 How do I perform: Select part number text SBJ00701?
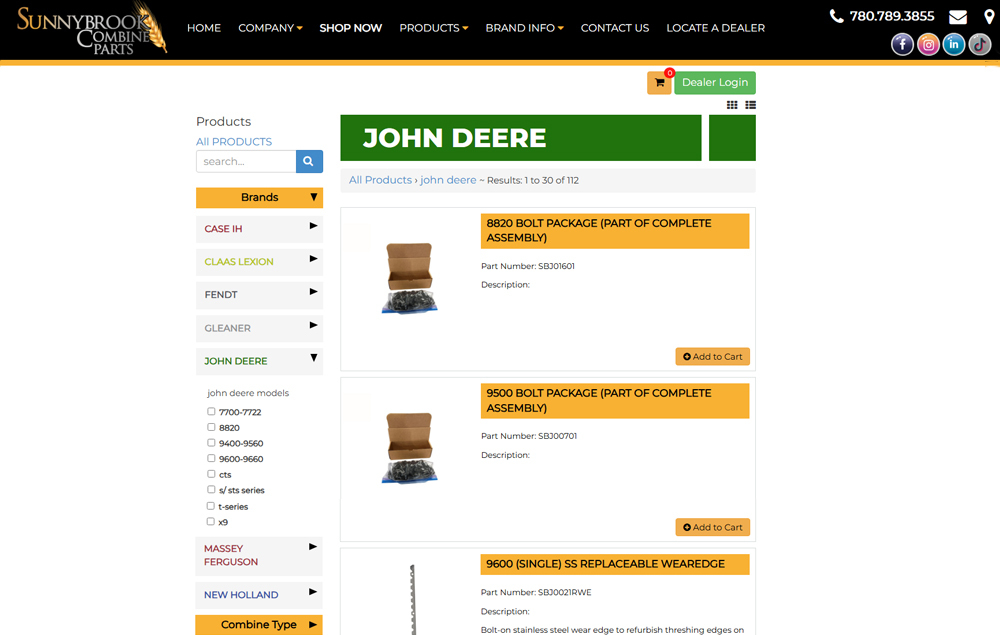pos(557,436)
